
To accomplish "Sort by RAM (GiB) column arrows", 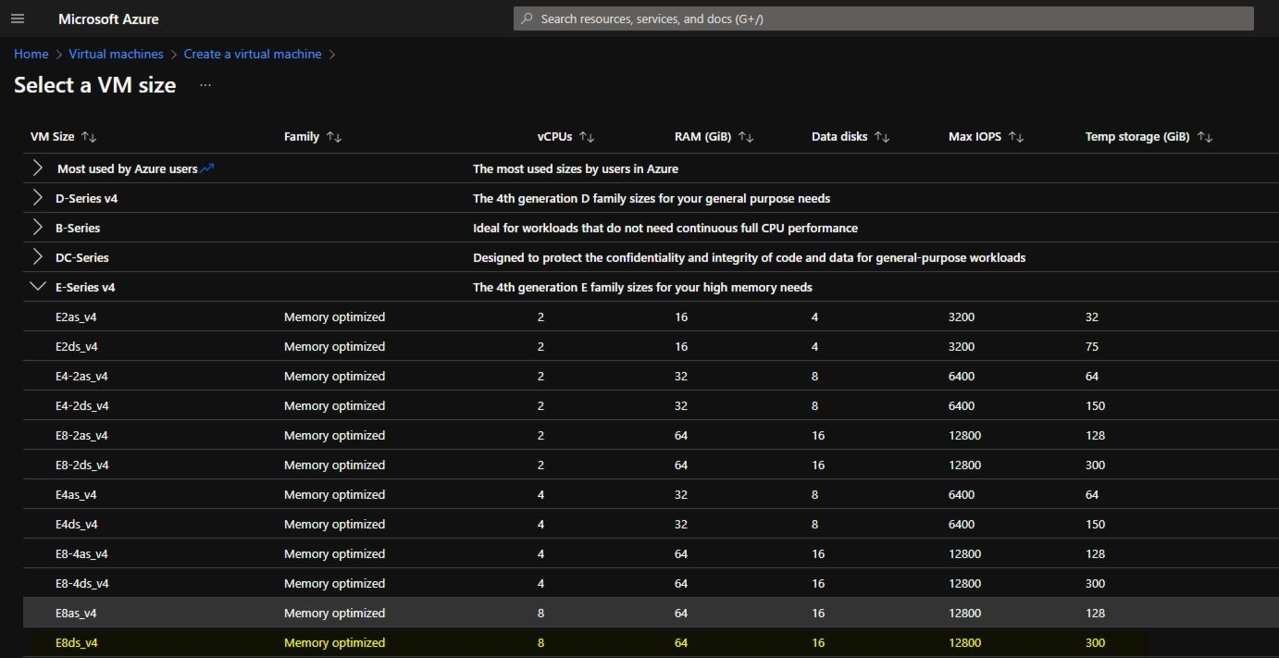I will 746,137.
